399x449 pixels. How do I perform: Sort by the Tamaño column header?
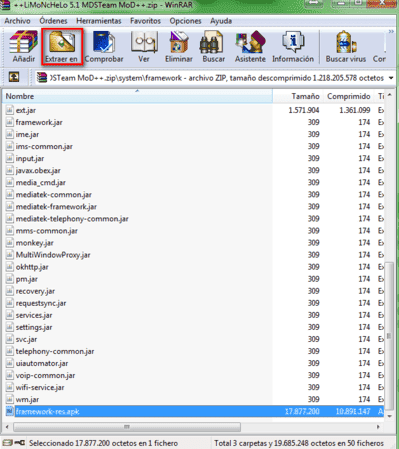click(298, 96)
